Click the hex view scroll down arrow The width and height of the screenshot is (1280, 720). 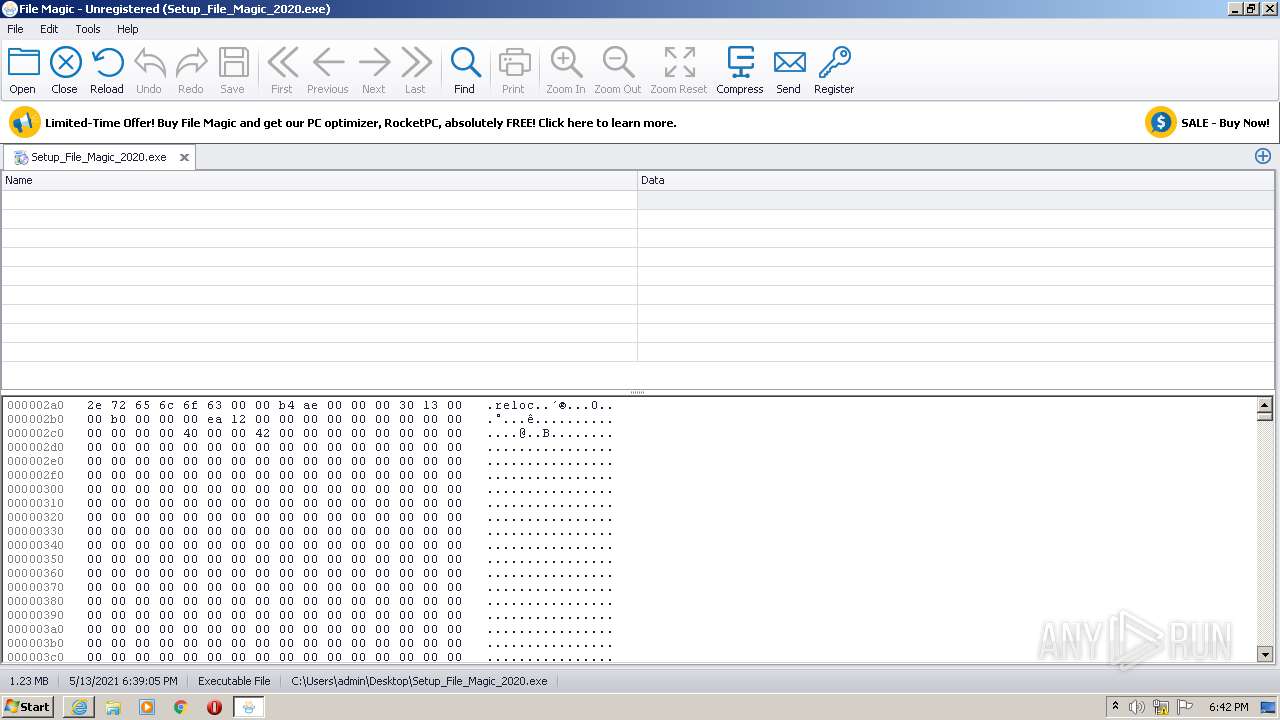click(1265, 654)
